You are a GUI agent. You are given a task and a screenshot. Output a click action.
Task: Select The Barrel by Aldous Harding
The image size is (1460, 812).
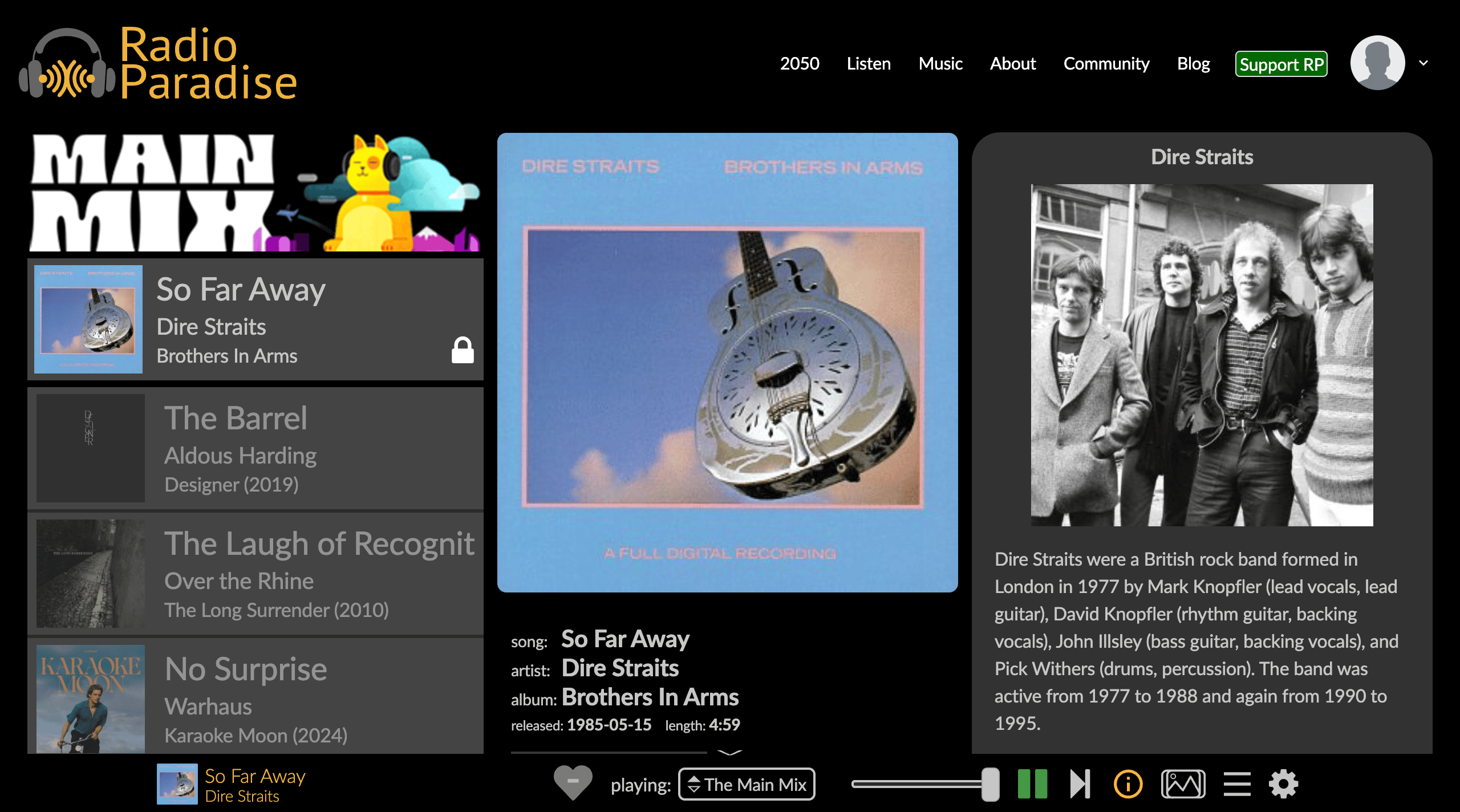[255, 448]
